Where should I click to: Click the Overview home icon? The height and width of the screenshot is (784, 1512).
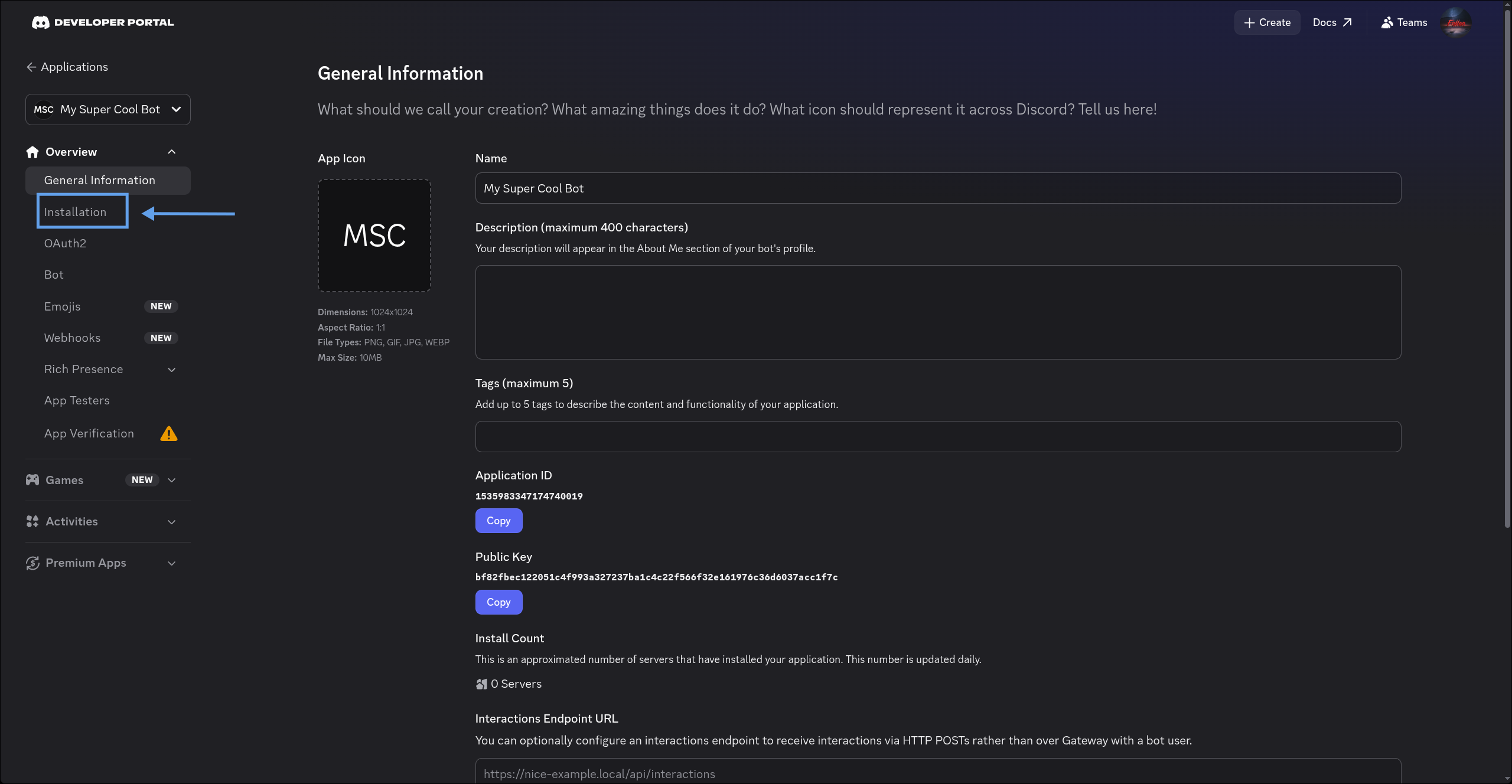point(32,152)
